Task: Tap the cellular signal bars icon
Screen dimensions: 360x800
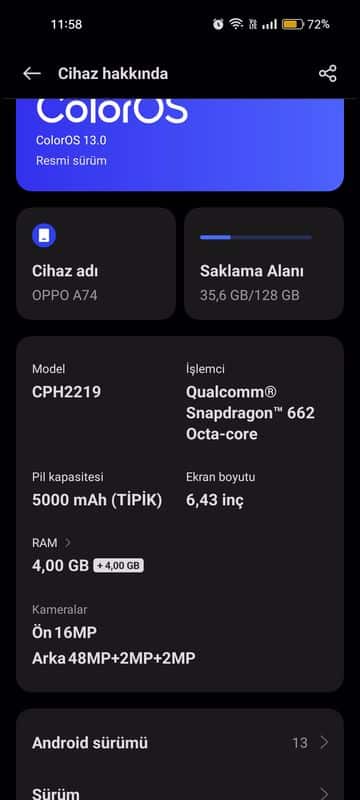Action: tap(269, 24)
